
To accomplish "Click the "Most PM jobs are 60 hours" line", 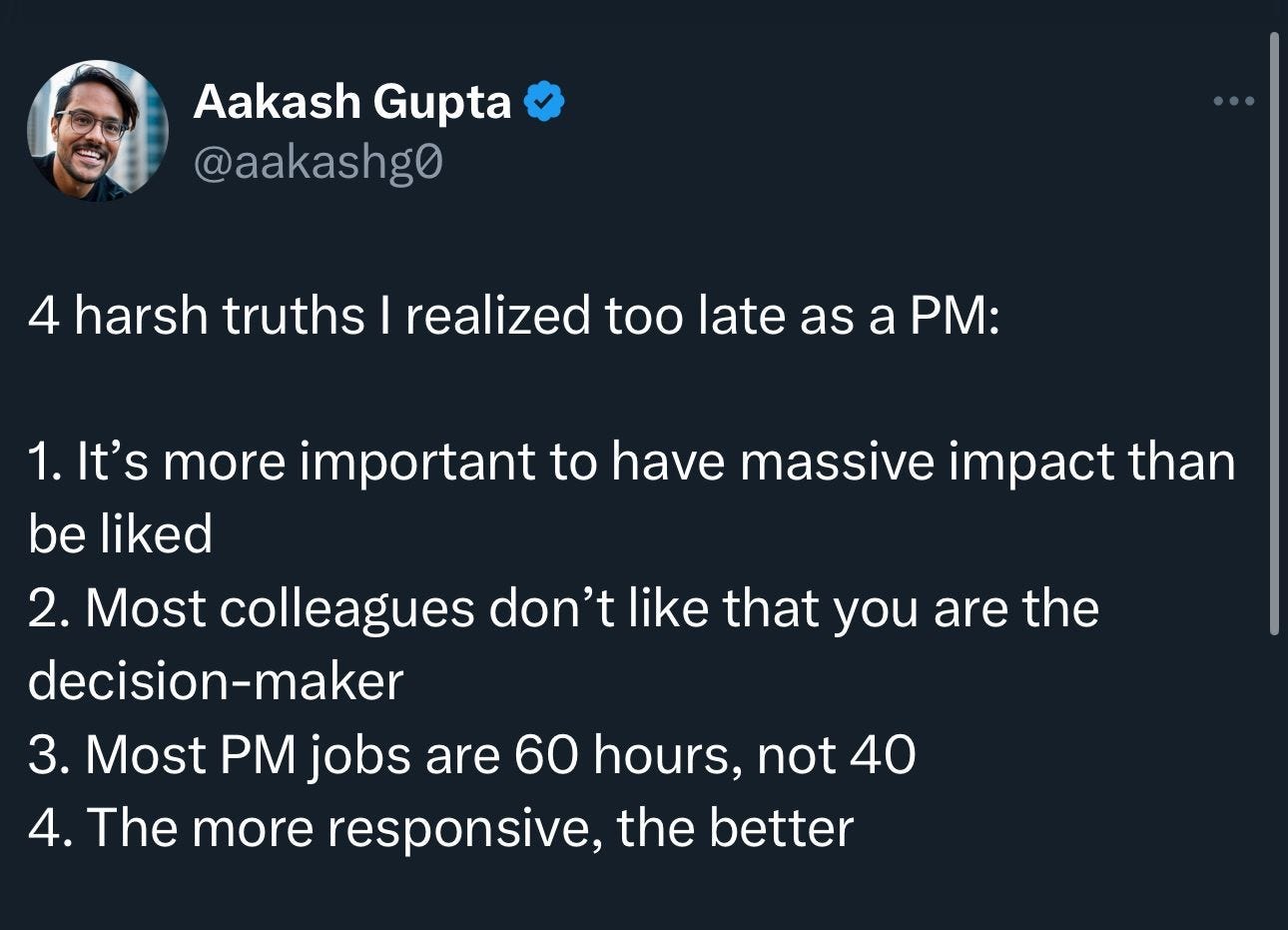I will 471,755.
